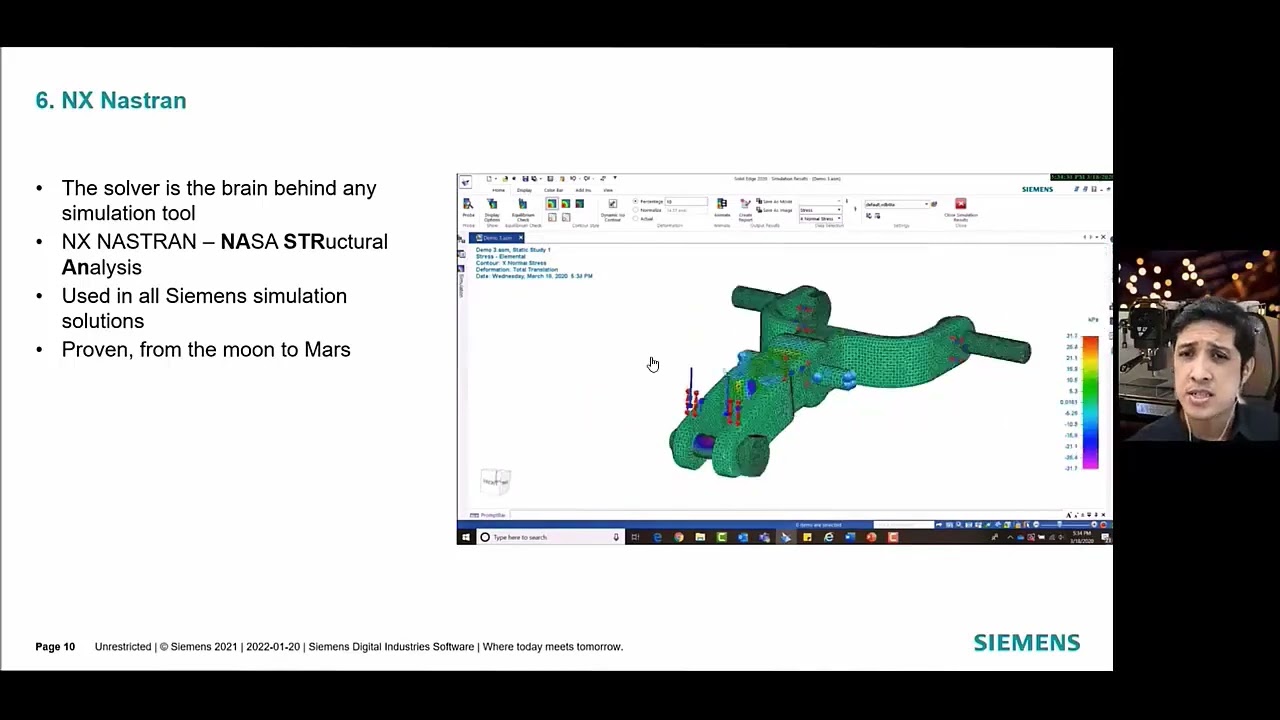Open the Stress result type dropdown
The width and height of the screenshot is (1280, 720).
pos(821,210)
